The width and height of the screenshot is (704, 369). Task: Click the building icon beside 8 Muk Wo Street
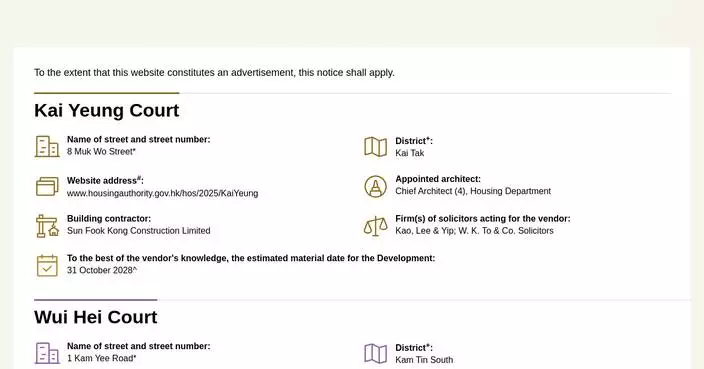(x=47, y=146)
